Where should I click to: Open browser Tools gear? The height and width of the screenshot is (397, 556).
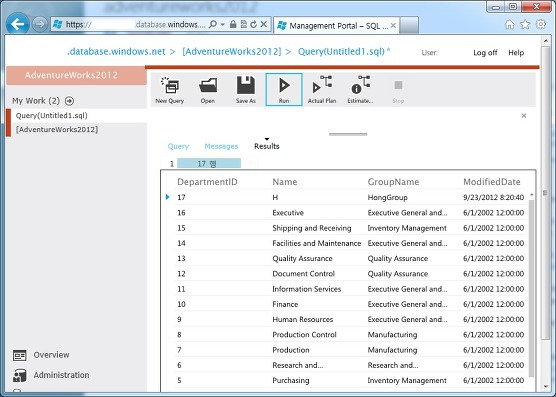point(540,24)
